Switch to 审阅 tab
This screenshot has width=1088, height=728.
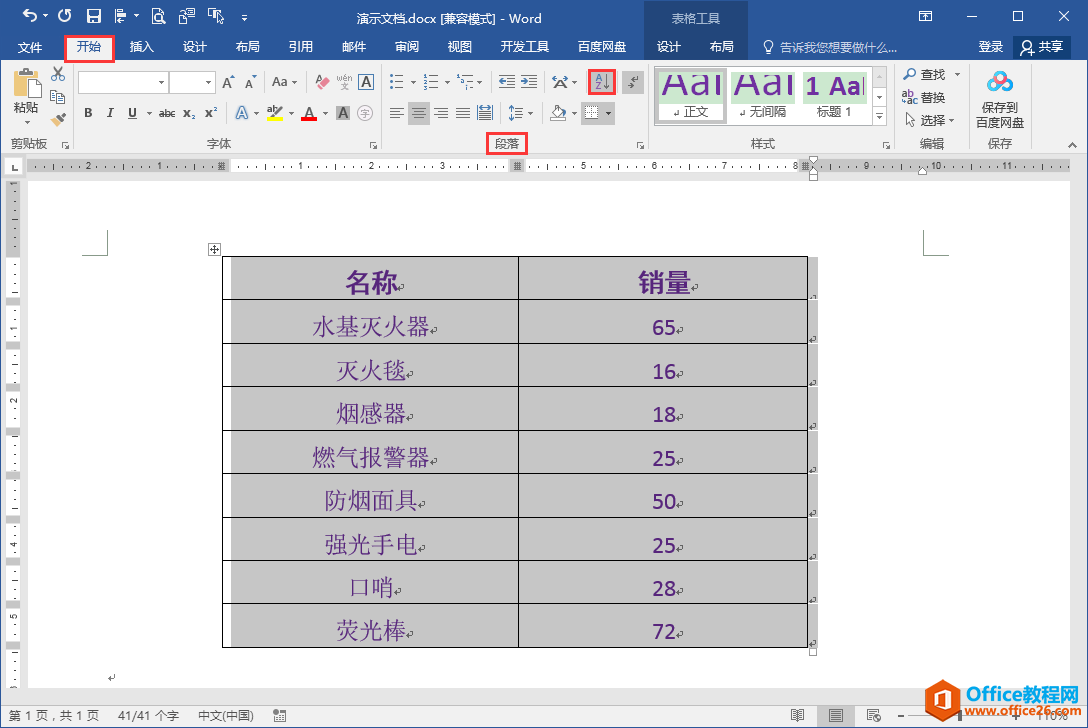pos(407,47)
